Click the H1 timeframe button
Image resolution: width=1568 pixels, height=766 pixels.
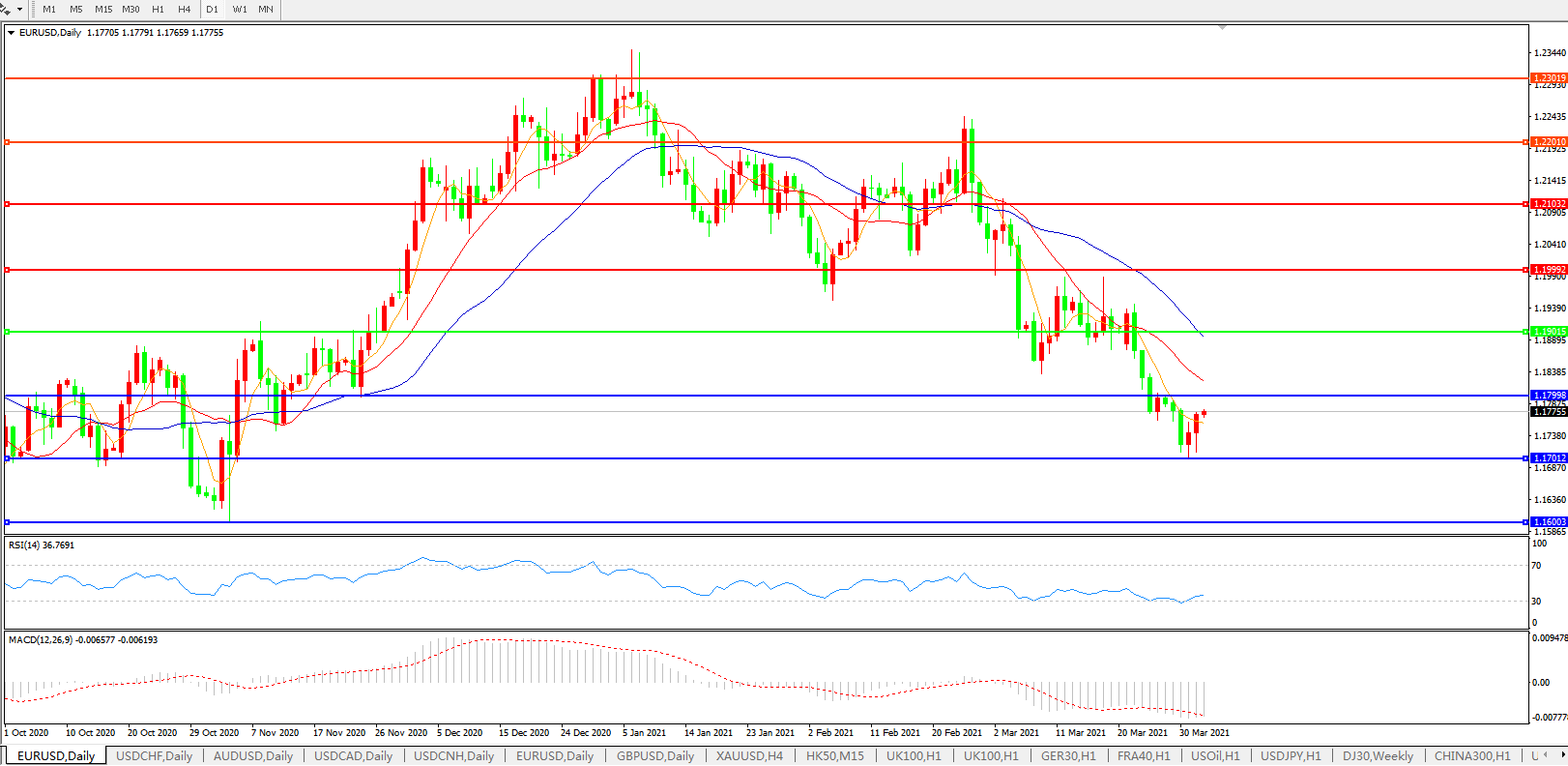coord(159,9)
